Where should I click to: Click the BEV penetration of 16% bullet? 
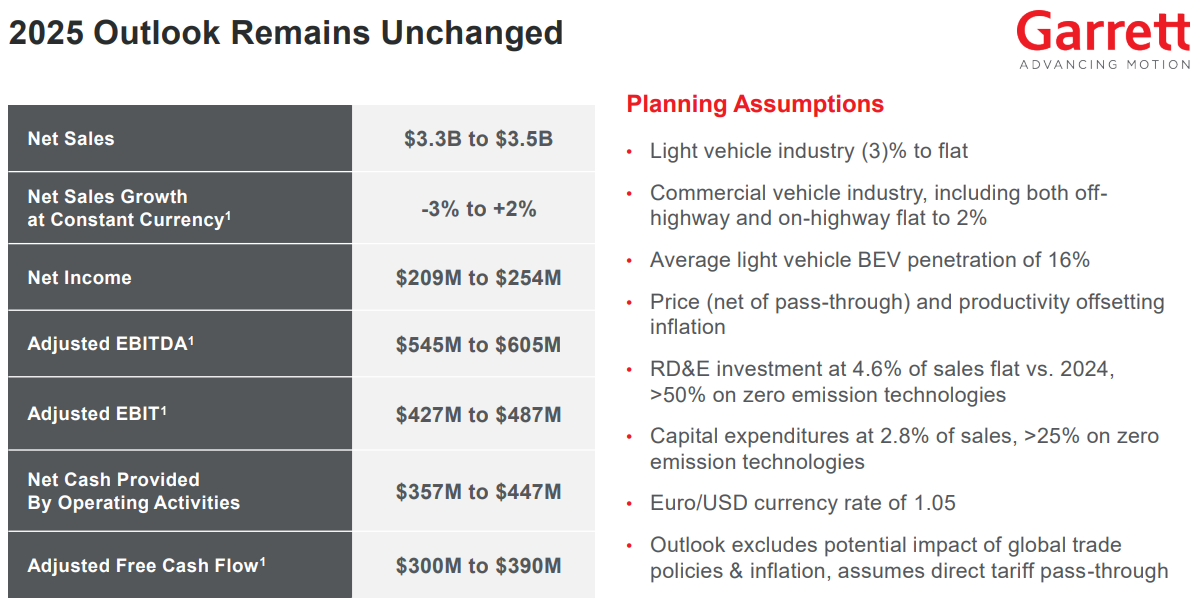(x=869, y=260)
